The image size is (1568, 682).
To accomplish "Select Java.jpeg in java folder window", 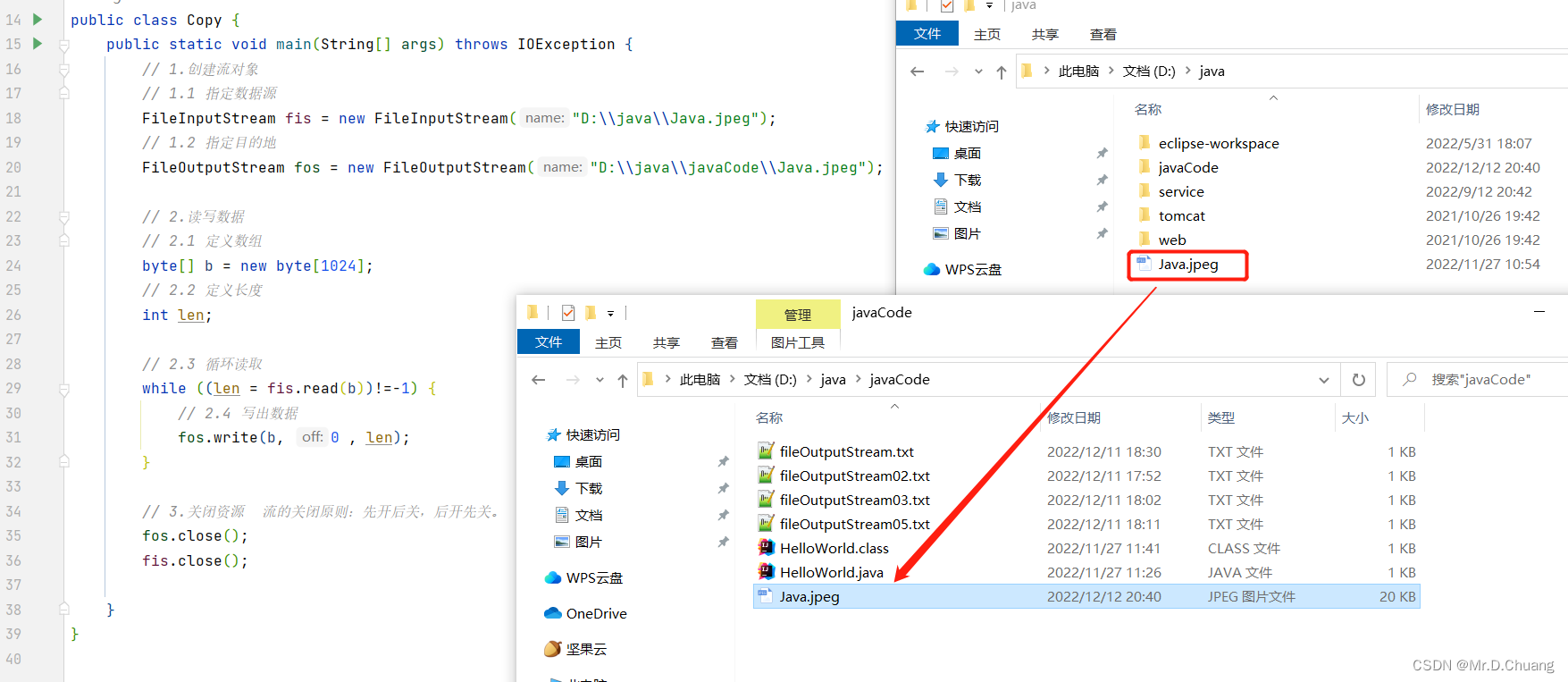I will click(x=1177, y=264).
